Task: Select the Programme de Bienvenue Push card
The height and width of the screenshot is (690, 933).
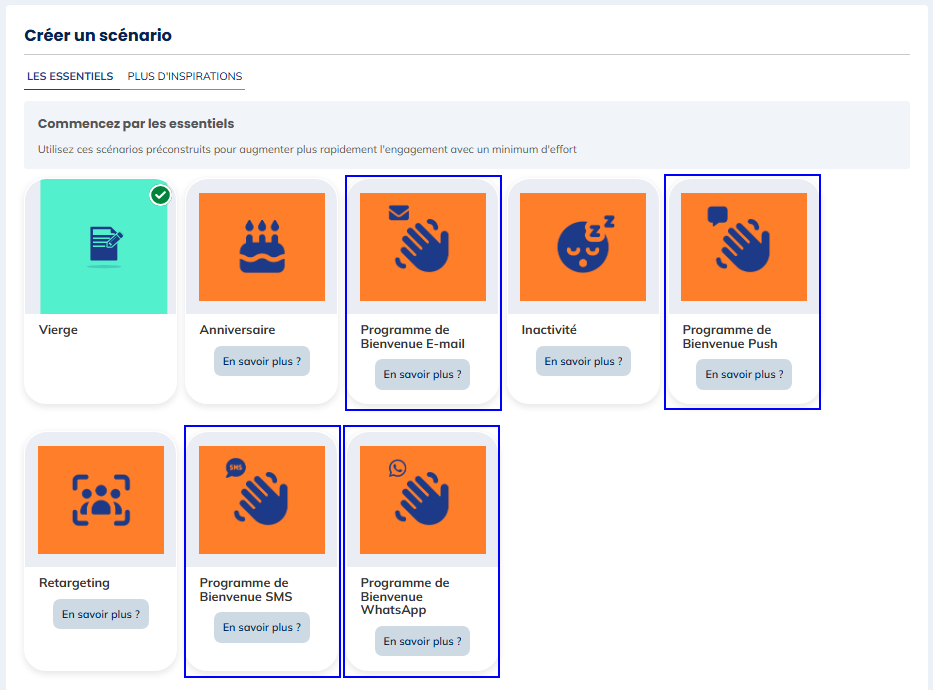Action: 742,291
